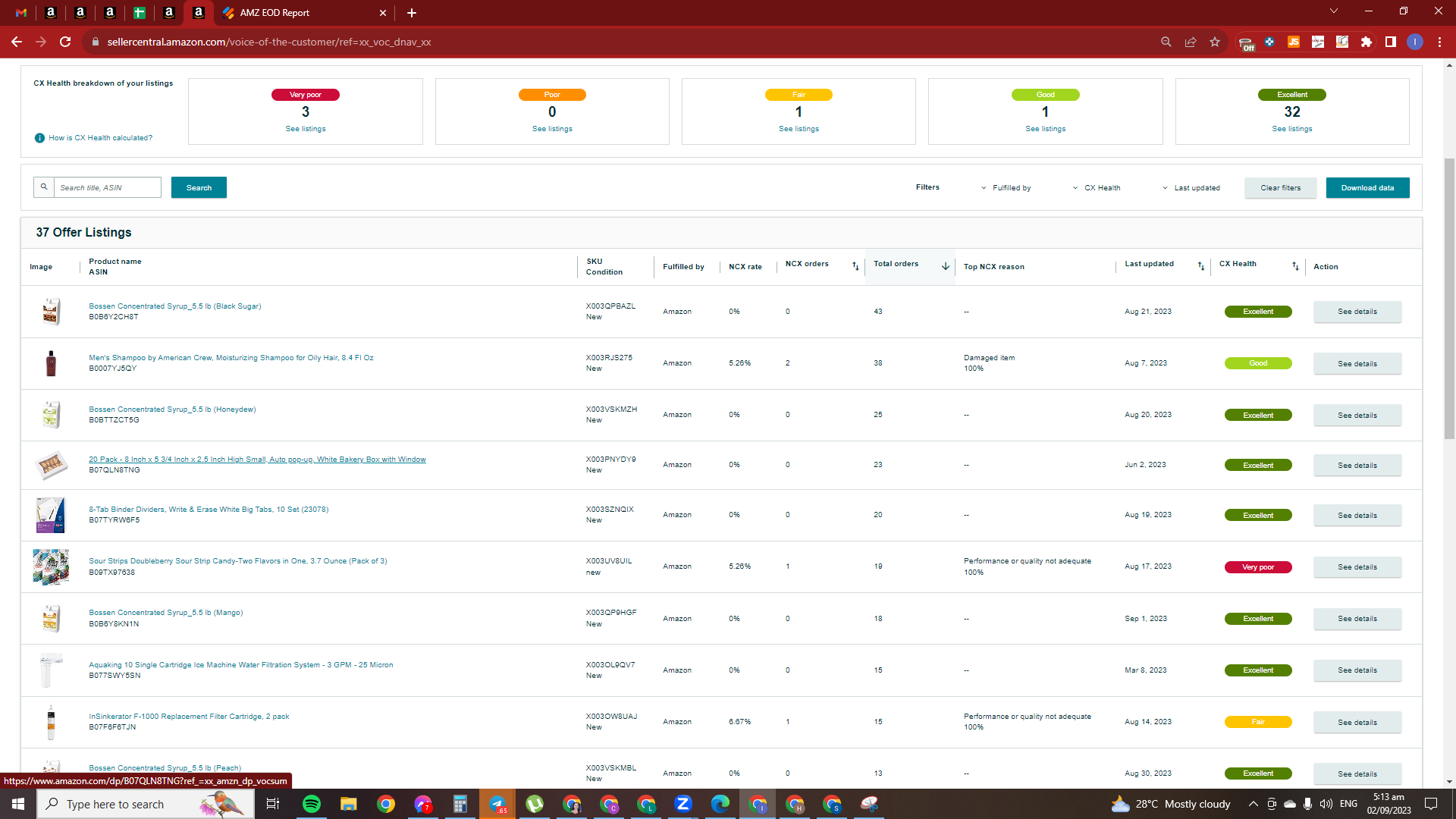This screenshot has height=819, width=1456.
Task: Open American Crew Men's Shampoo link
Action: (x=231, y=358)
